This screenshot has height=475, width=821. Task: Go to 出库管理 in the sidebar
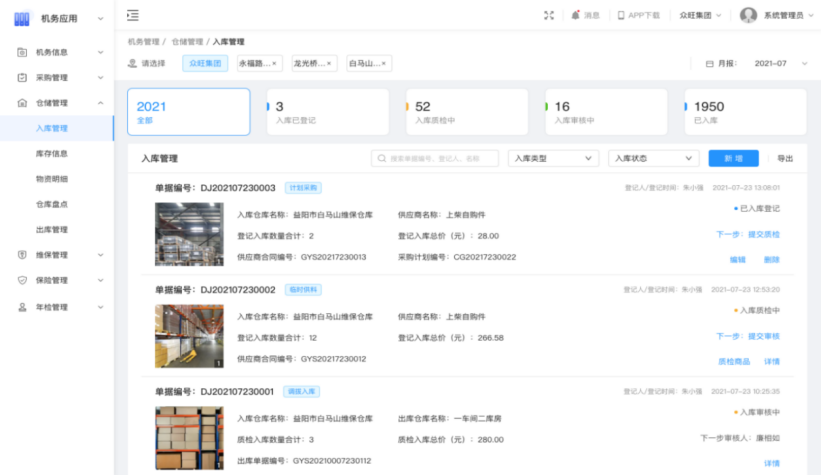coord(52,229)
